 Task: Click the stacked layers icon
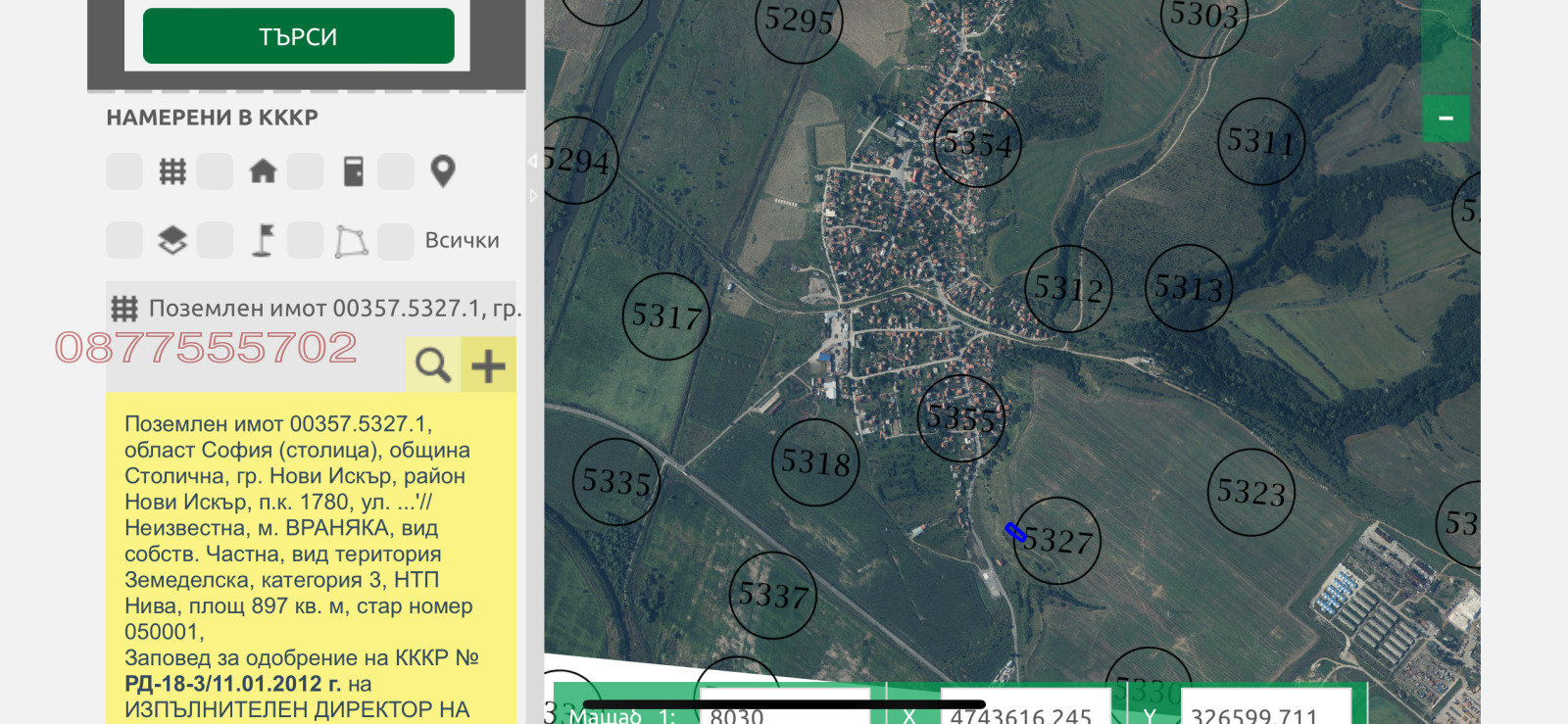click(x=172, y=240)
